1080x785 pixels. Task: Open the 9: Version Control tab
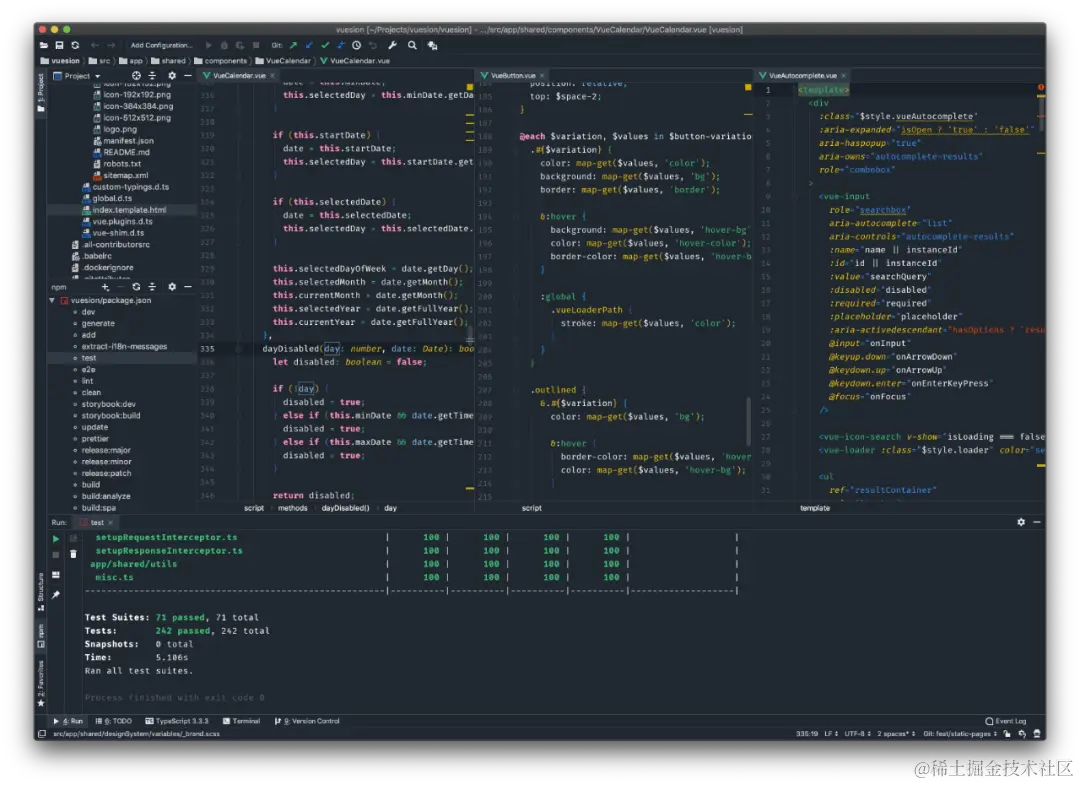point(307,721)
